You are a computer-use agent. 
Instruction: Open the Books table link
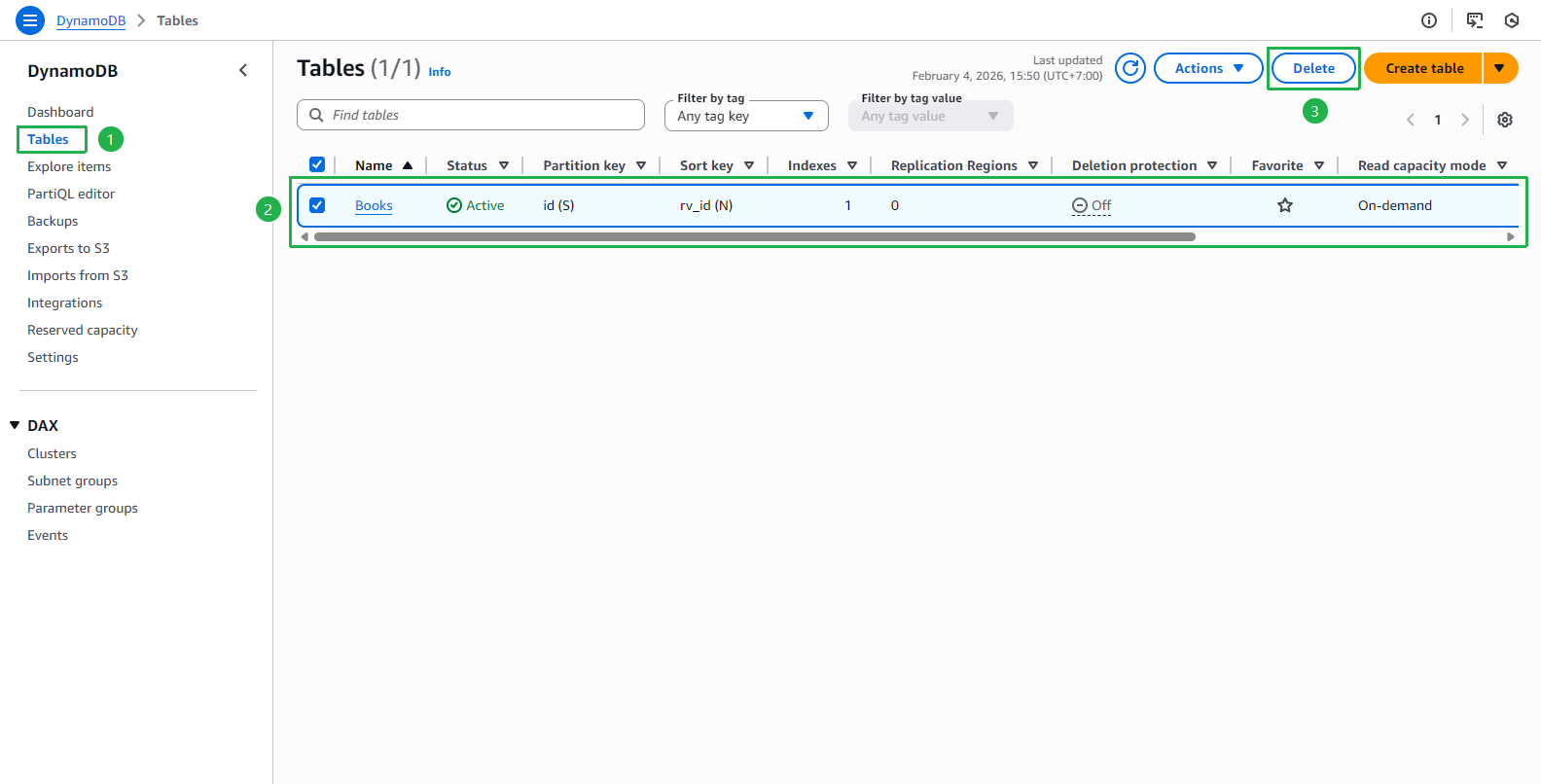tap(374, 205)
